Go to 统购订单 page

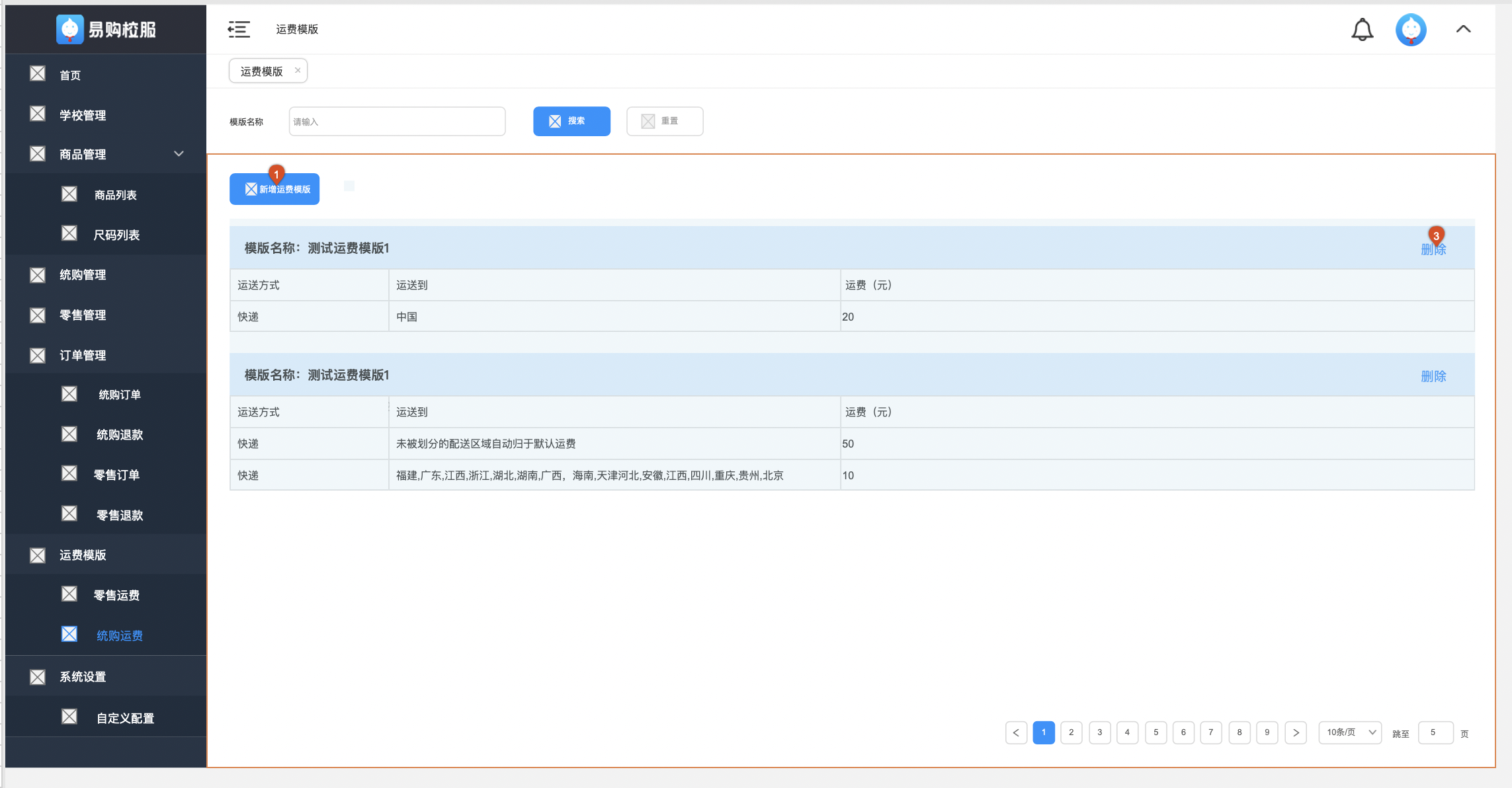(x=120, y=395)
